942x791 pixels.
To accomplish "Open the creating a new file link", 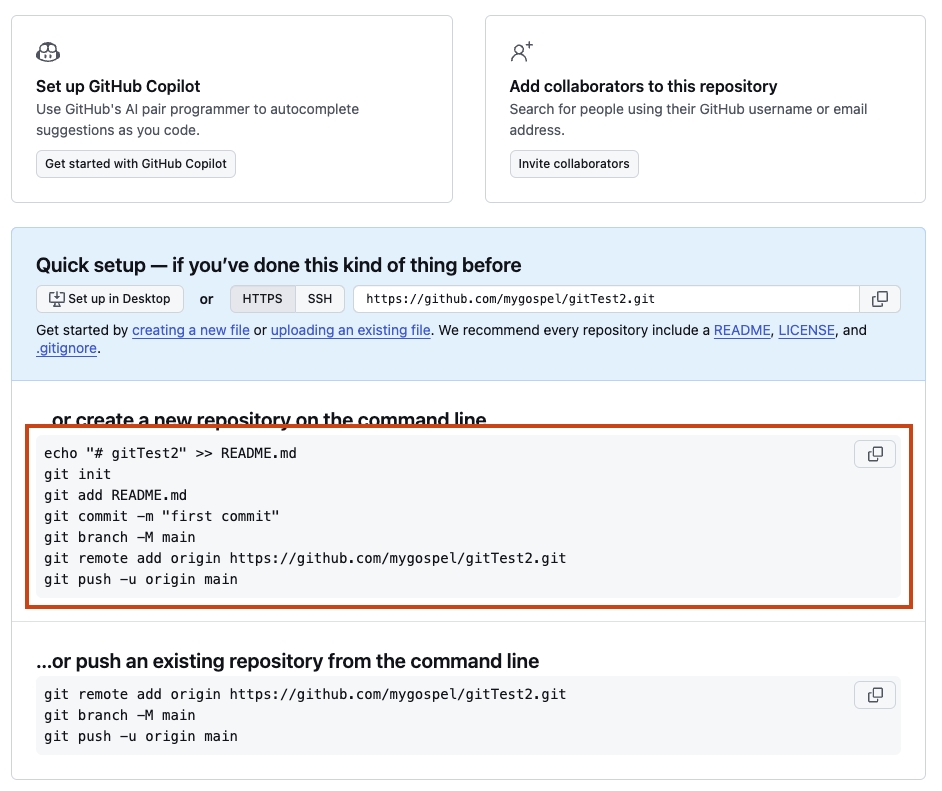I will [191, 330].
